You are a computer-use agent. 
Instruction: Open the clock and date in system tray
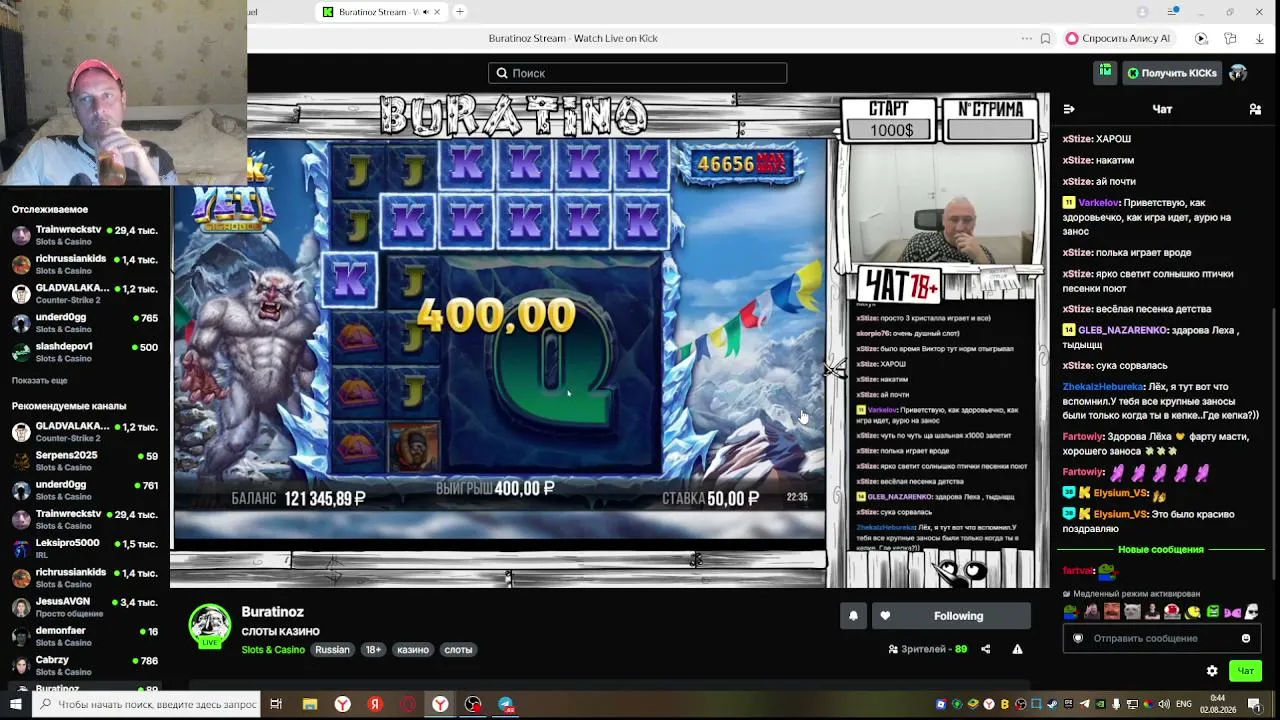click(1218, 704)
